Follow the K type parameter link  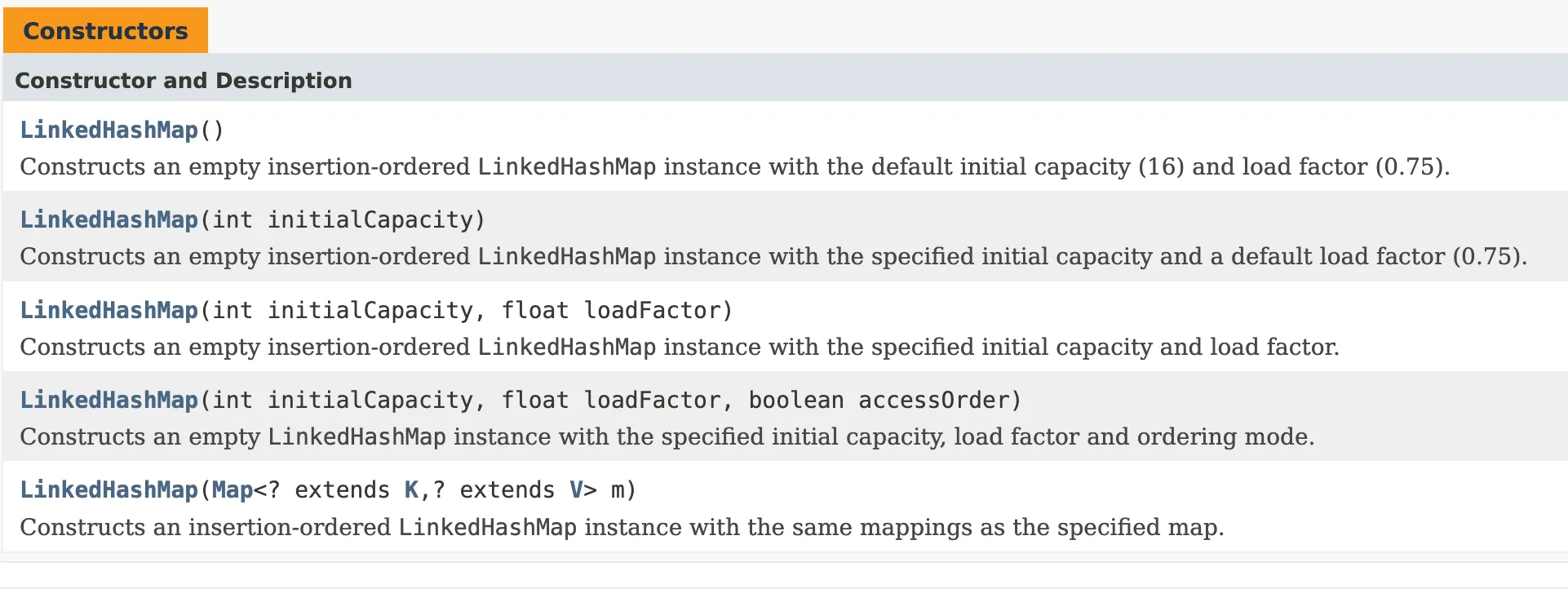[411, 489]
